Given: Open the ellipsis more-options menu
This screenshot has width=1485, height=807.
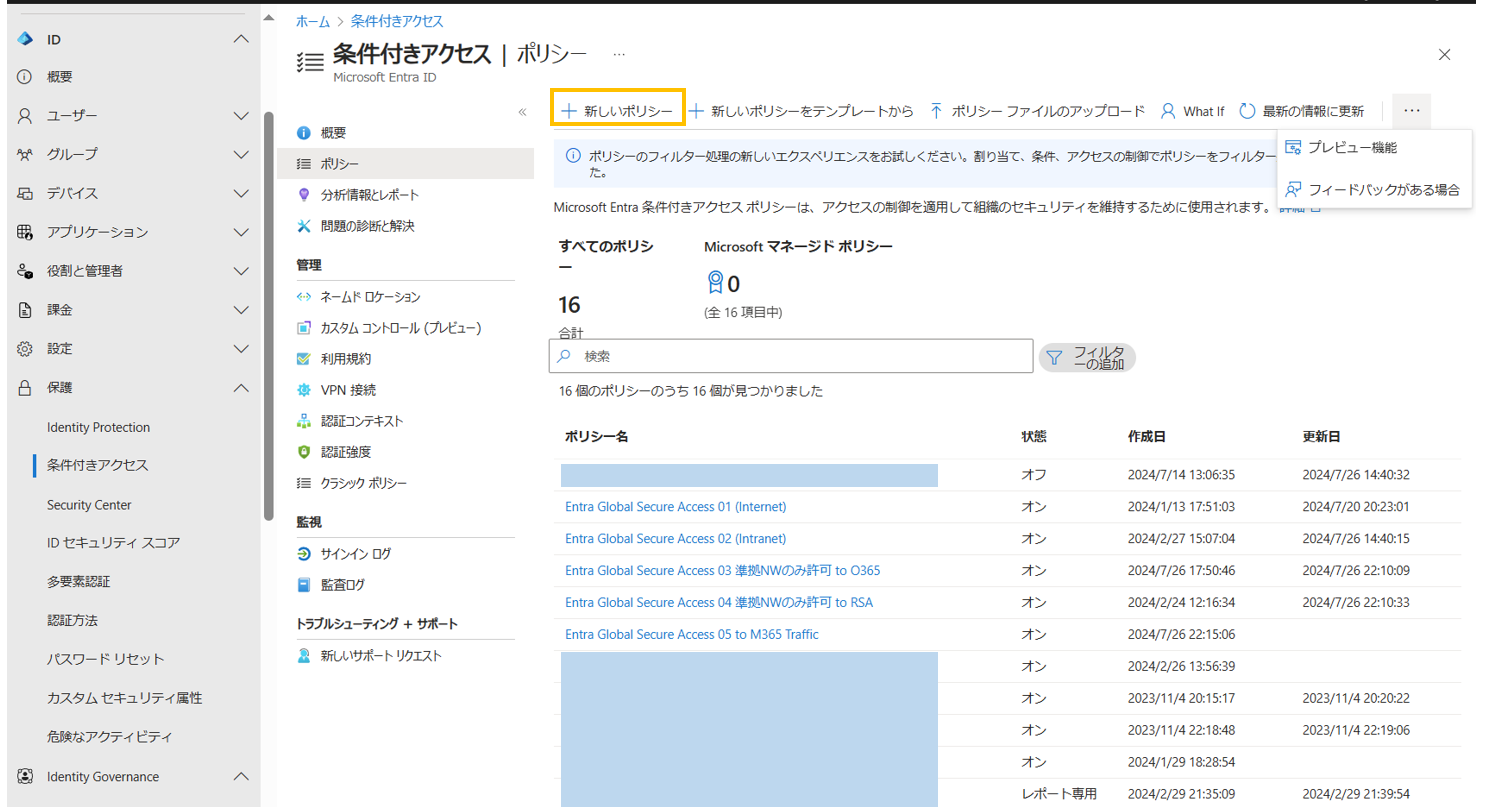Looking at the screenshot, I should [x=1412, y=111].
